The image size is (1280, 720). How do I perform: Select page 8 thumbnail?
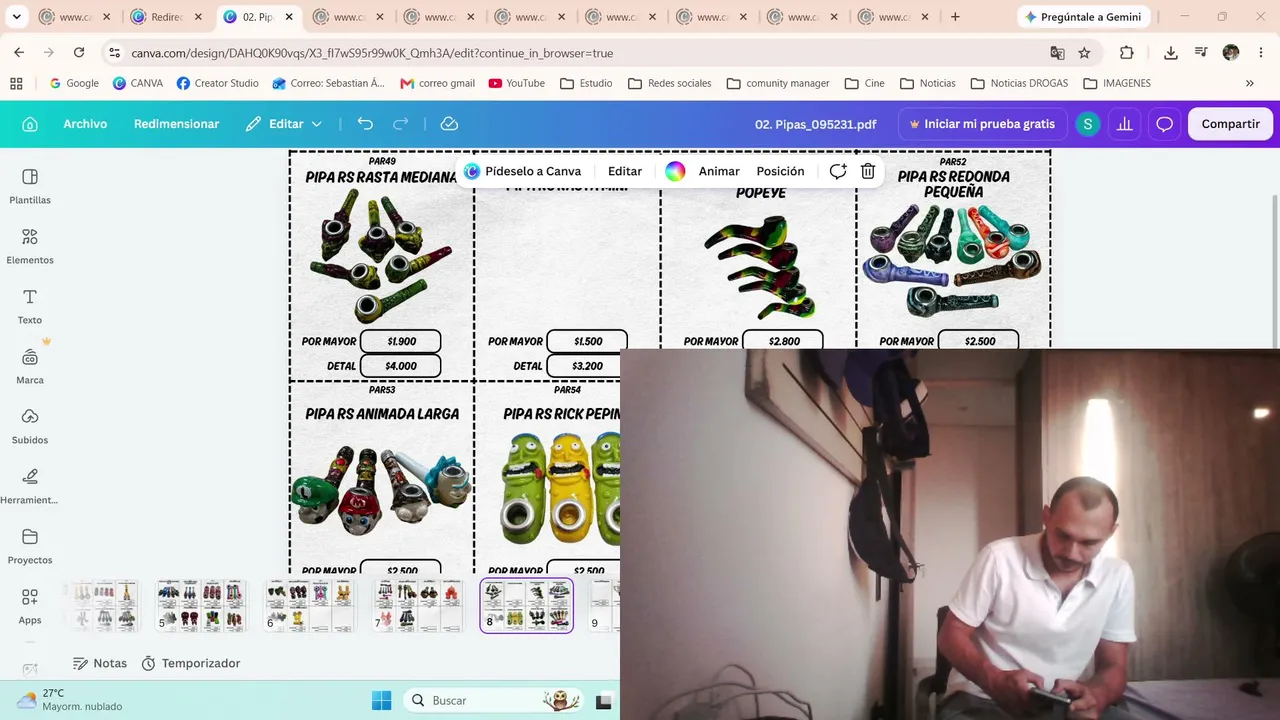coord(526,606)
